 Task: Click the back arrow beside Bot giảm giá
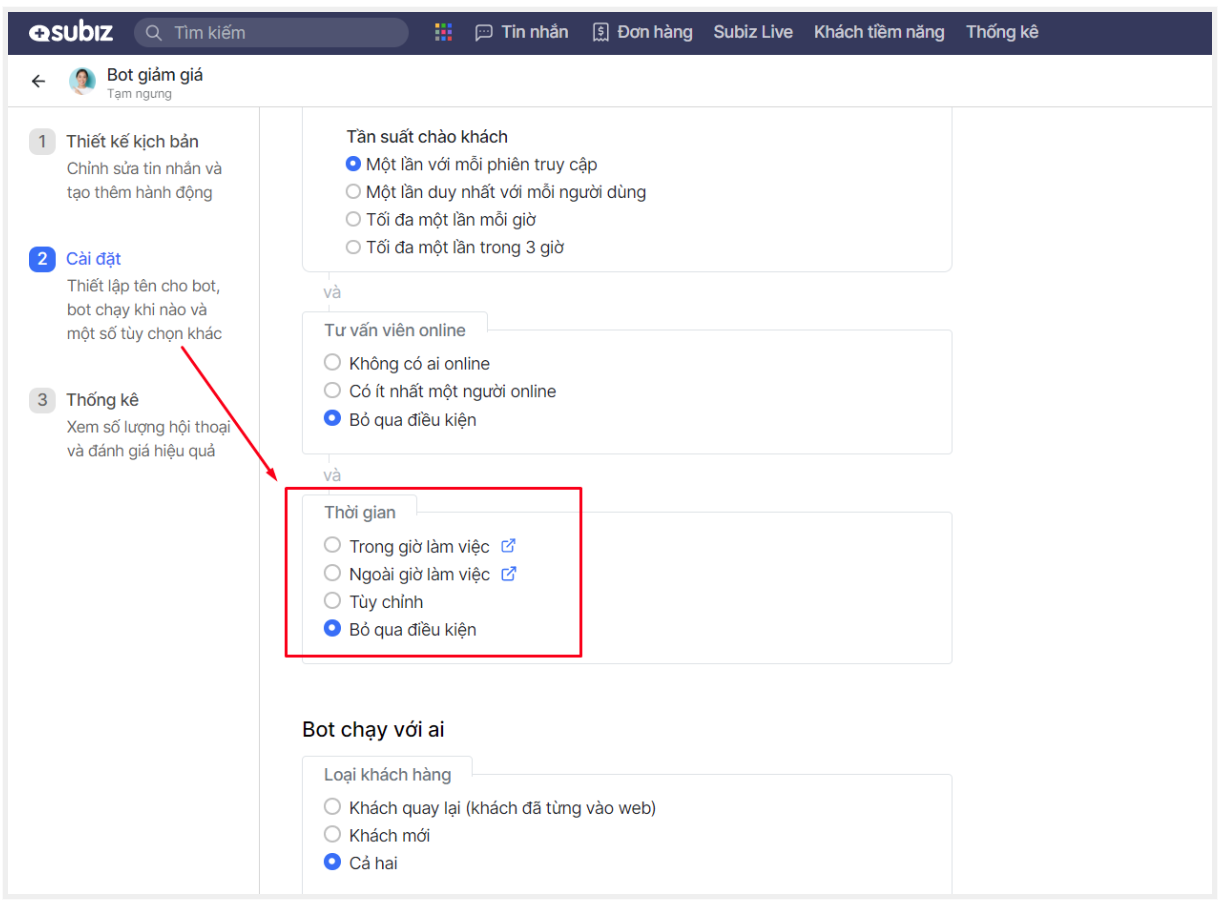point(38,82)
